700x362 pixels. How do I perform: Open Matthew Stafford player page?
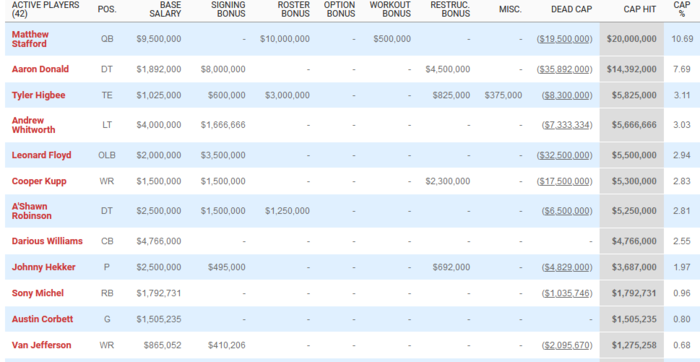(x=30, y=39)
